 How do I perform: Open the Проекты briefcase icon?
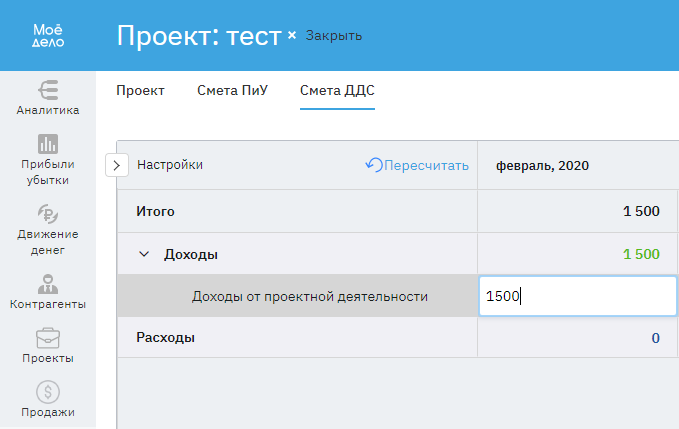pyautogui.click(x=48, y=338)
